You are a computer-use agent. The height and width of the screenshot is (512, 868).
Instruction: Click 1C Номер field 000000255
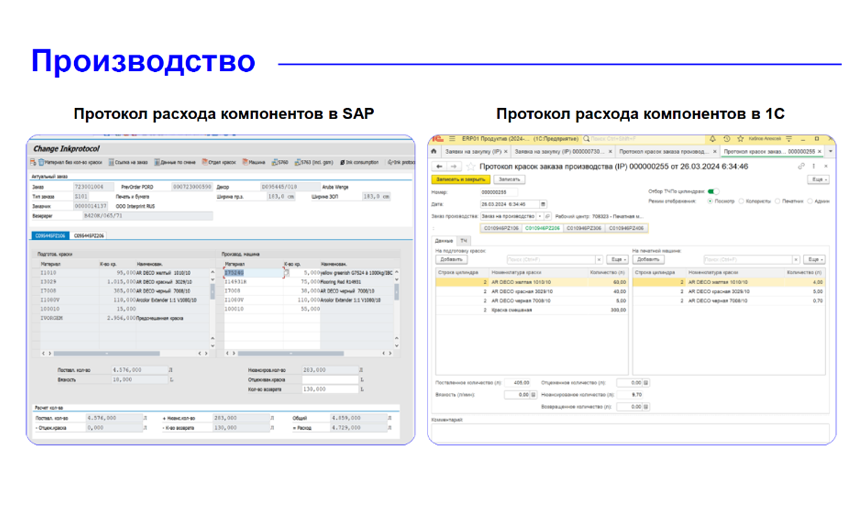click(498, 192)
